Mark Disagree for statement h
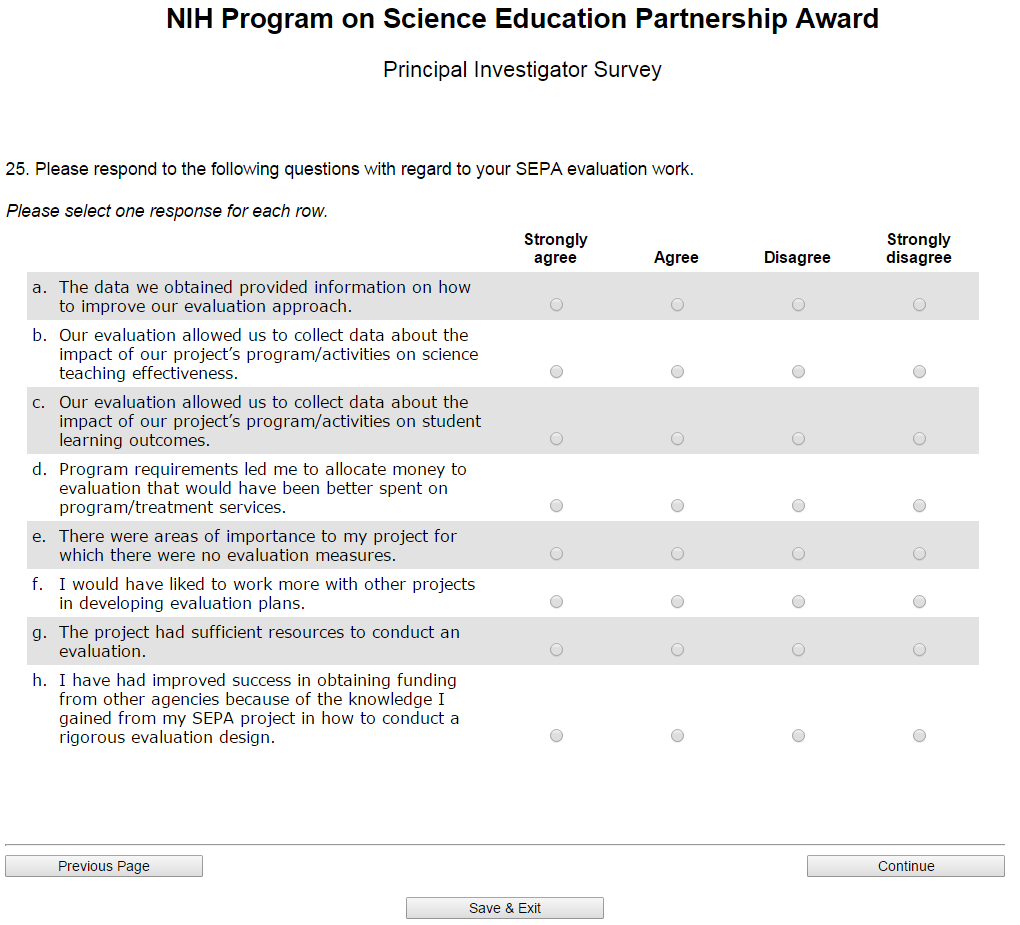The width and height of the screenshot is (1020, 925). [x=798, y=736]
